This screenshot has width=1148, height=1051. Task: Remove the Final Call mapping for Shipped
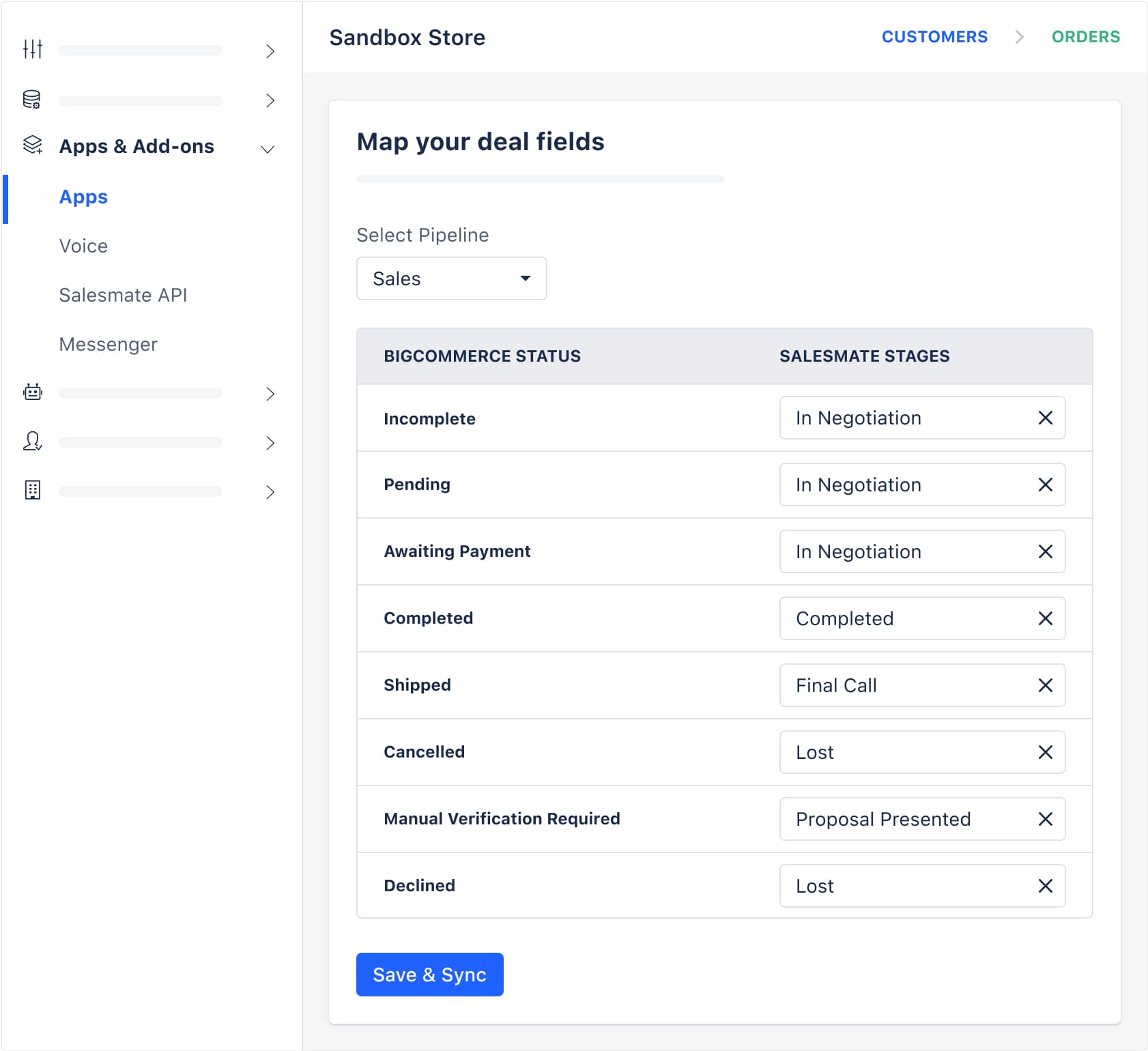1045,685
